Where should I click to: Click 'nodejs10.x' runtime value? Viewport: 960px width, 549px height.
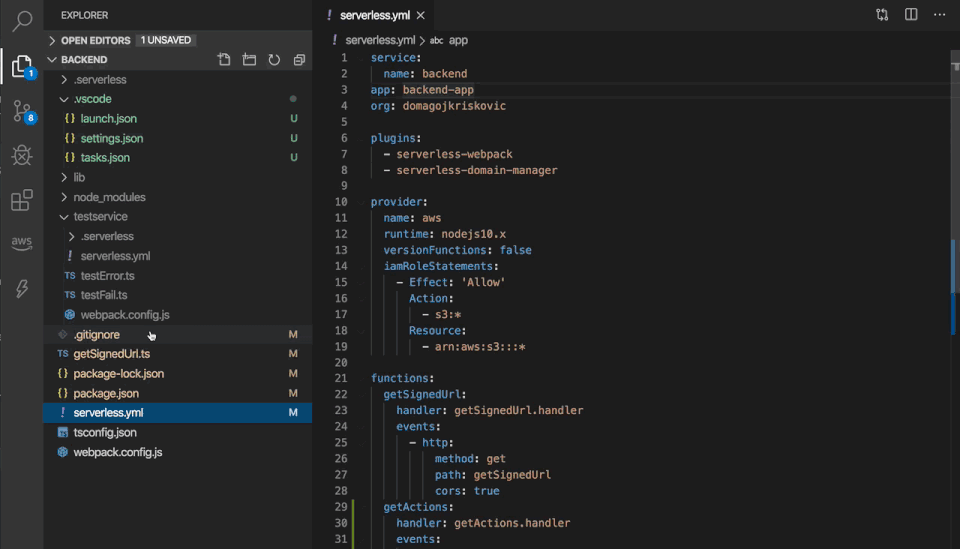pos(474,234)
